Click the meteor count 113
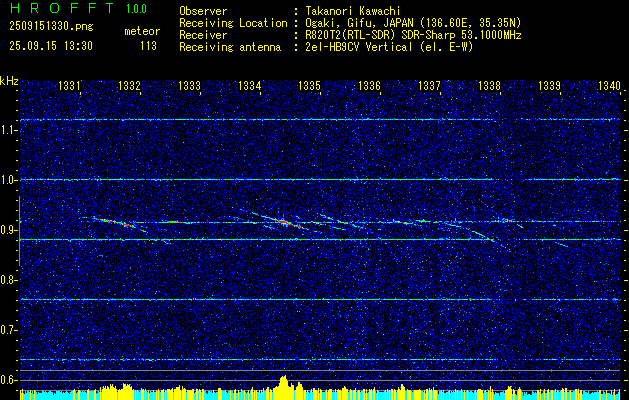Screen dimensions: 629x400 click(148, 46)
